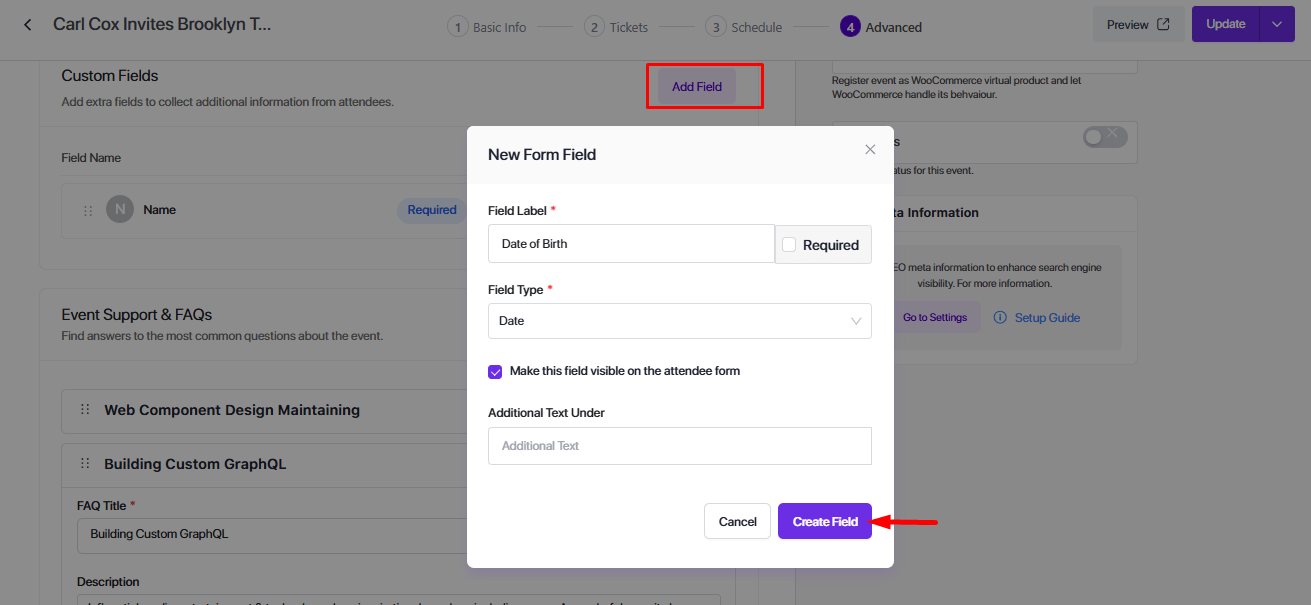
Task: Click the Name field avatar icon
Action: coord(120,210)
